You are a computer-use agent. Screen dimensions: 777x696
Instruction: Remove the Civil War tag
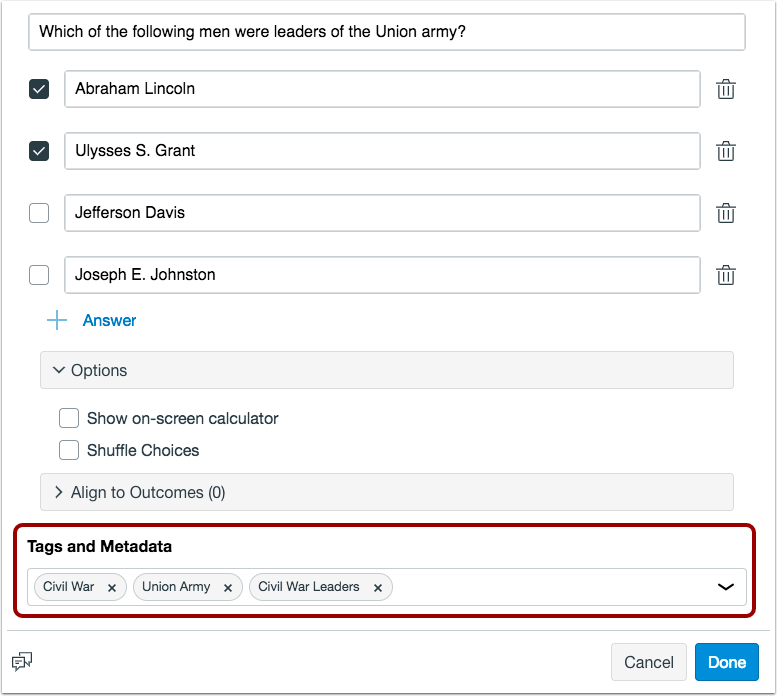coord(112,588)
